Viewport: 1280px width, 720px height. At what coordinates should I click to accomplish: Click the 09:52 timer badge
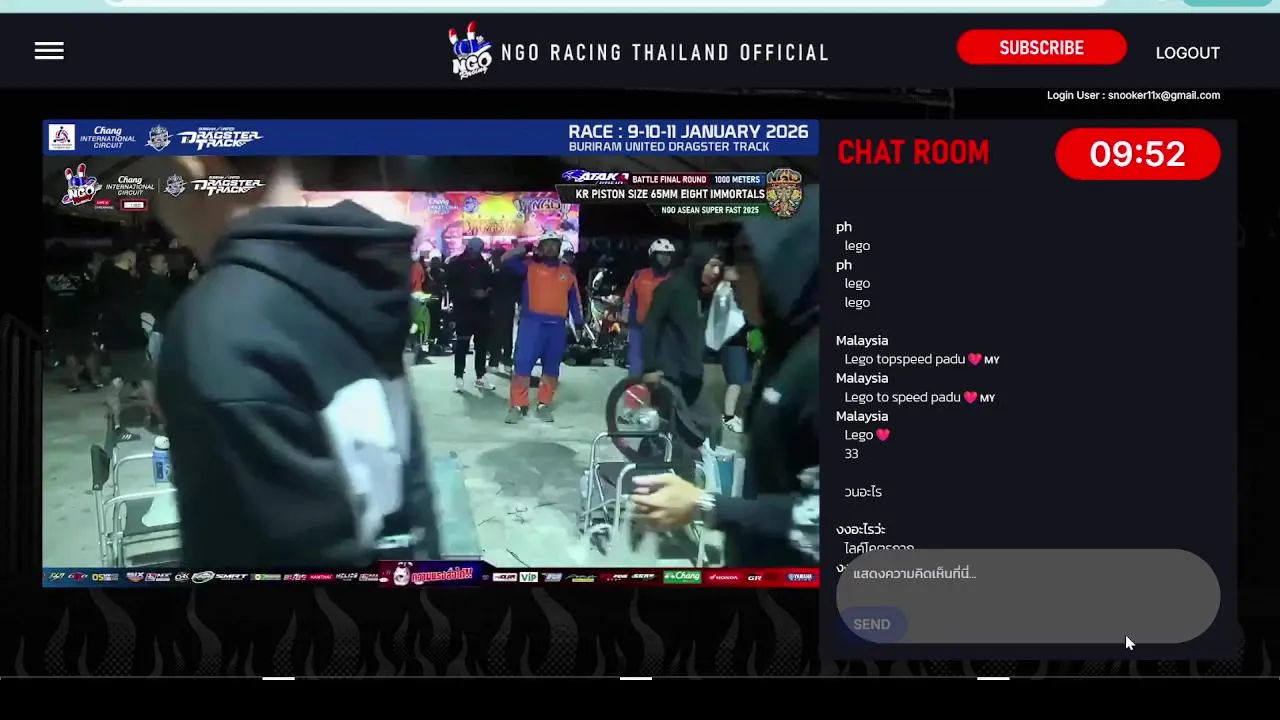(1137, 154)
